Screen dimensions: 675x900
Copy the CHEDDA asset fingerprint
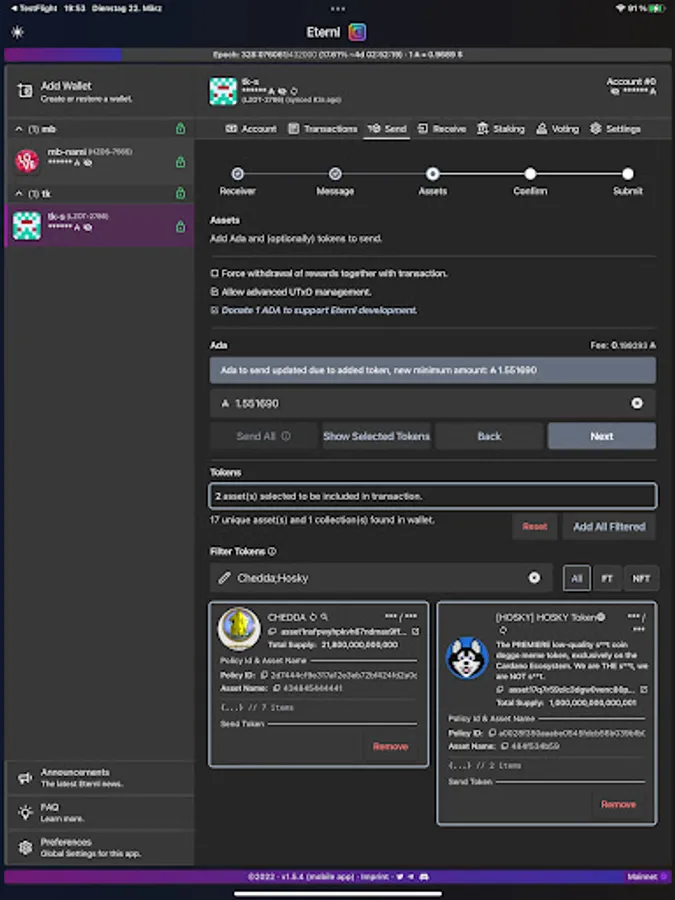point(273,631)
